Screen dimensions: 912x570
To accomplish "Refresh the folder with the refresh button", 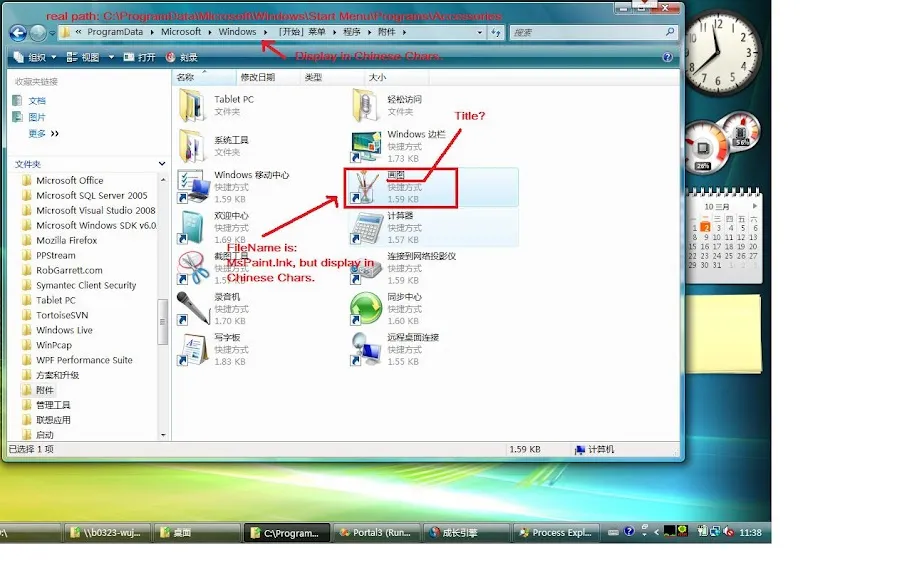I will [x=496, y=33].
